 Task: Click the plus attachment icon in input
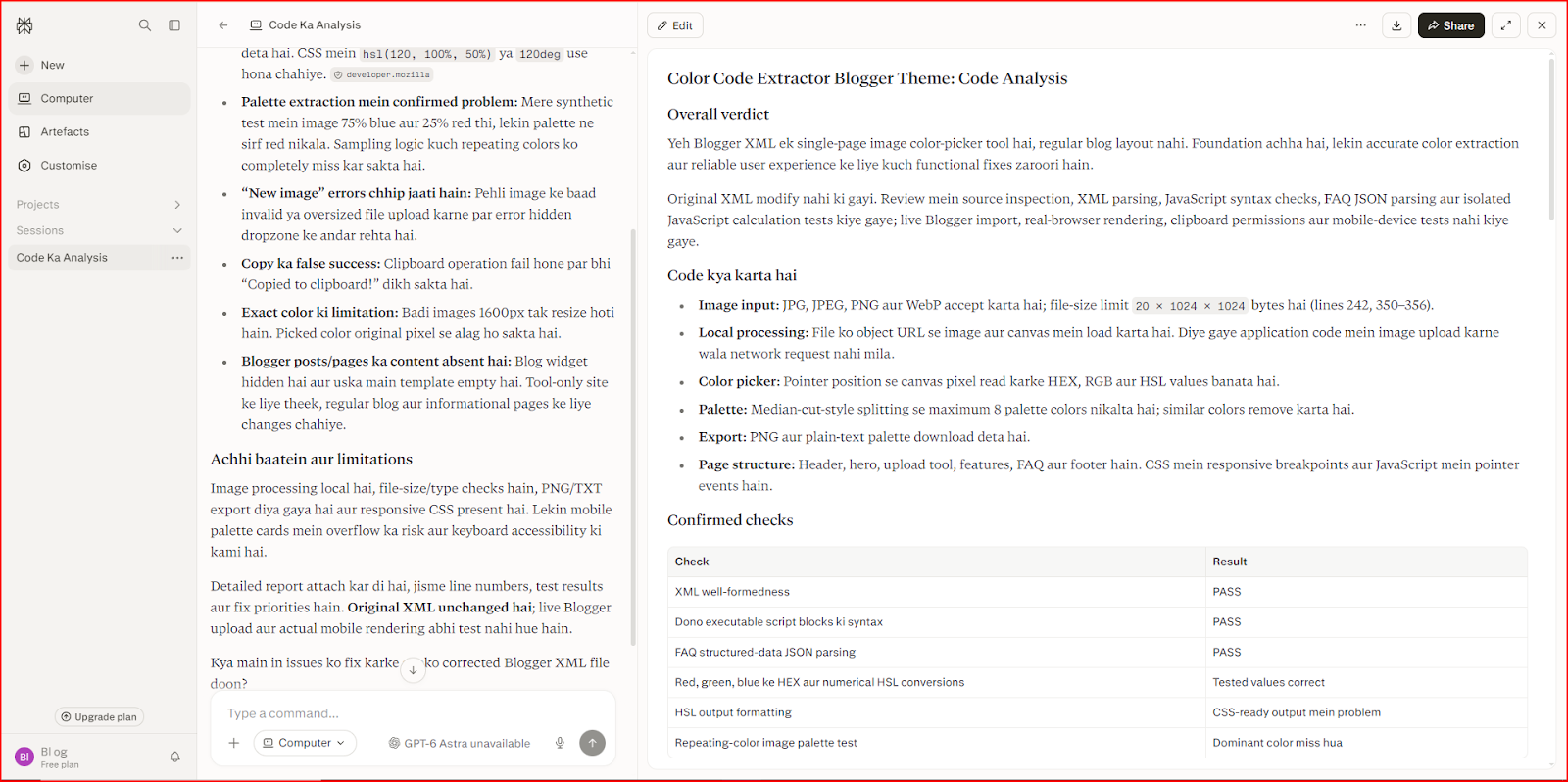234,743
